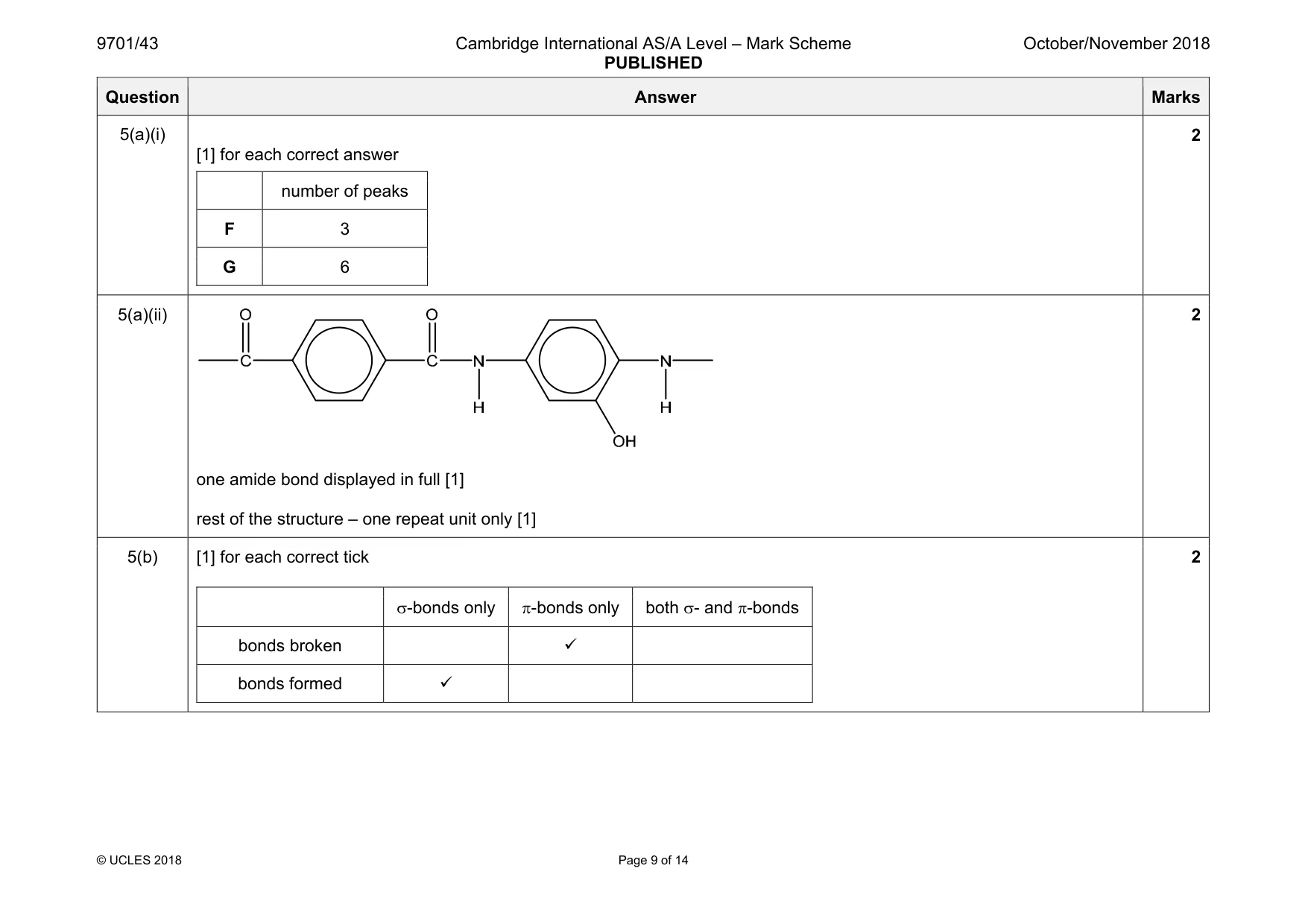
Task: Click the 'Marks' column header
Action: tap(1175, 97)
